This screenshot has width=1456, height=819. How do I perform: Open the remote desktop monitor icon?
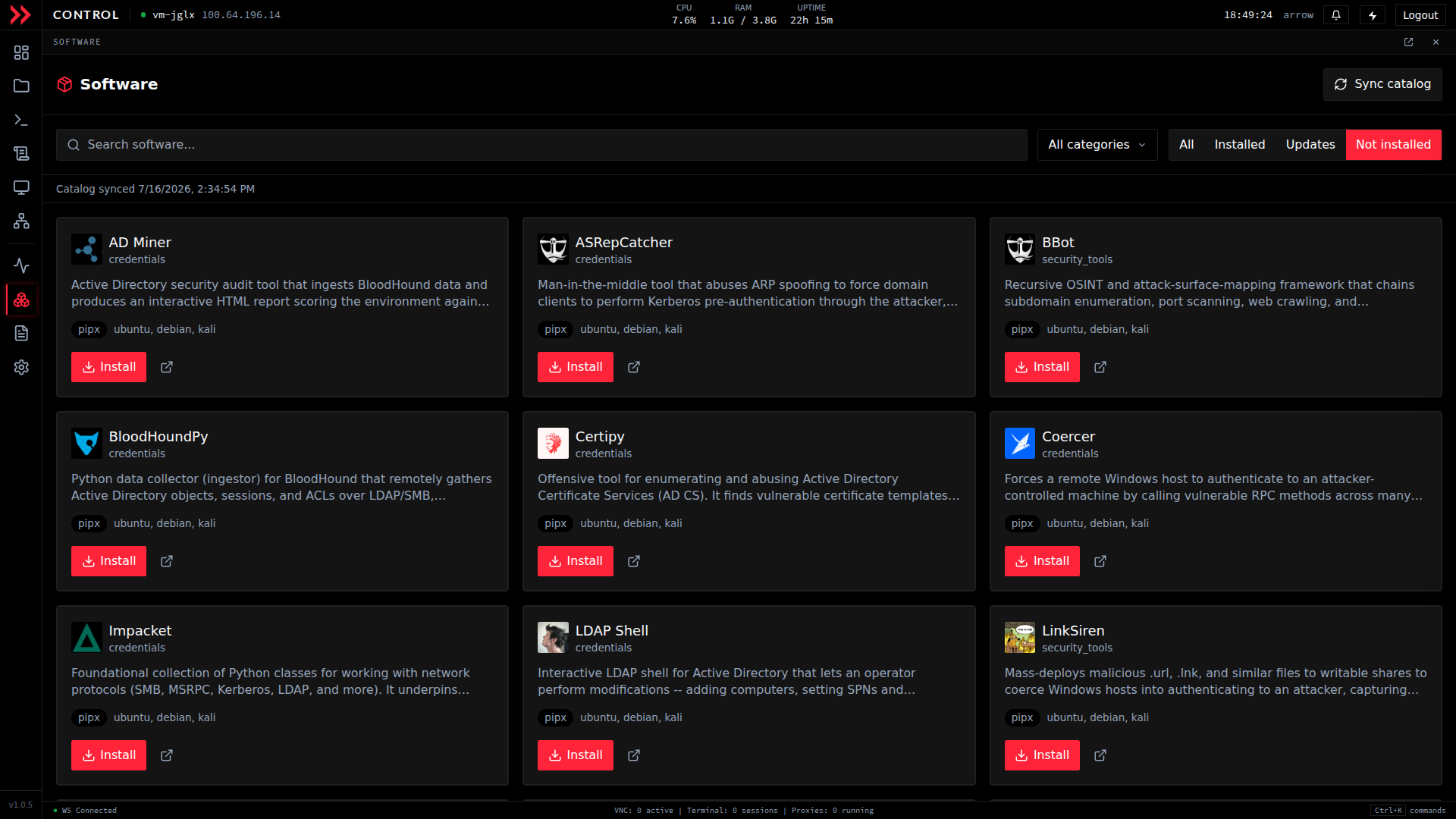point(21,187)
